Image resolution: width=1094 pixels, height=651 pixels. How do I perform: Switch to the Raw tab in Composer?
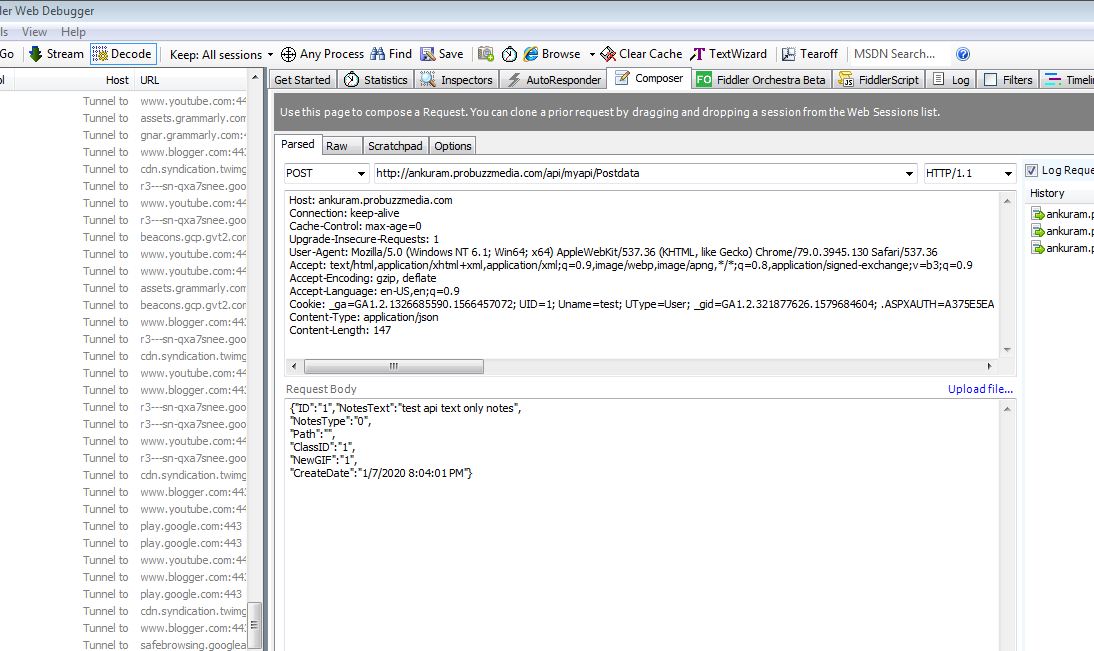(340, 144)
